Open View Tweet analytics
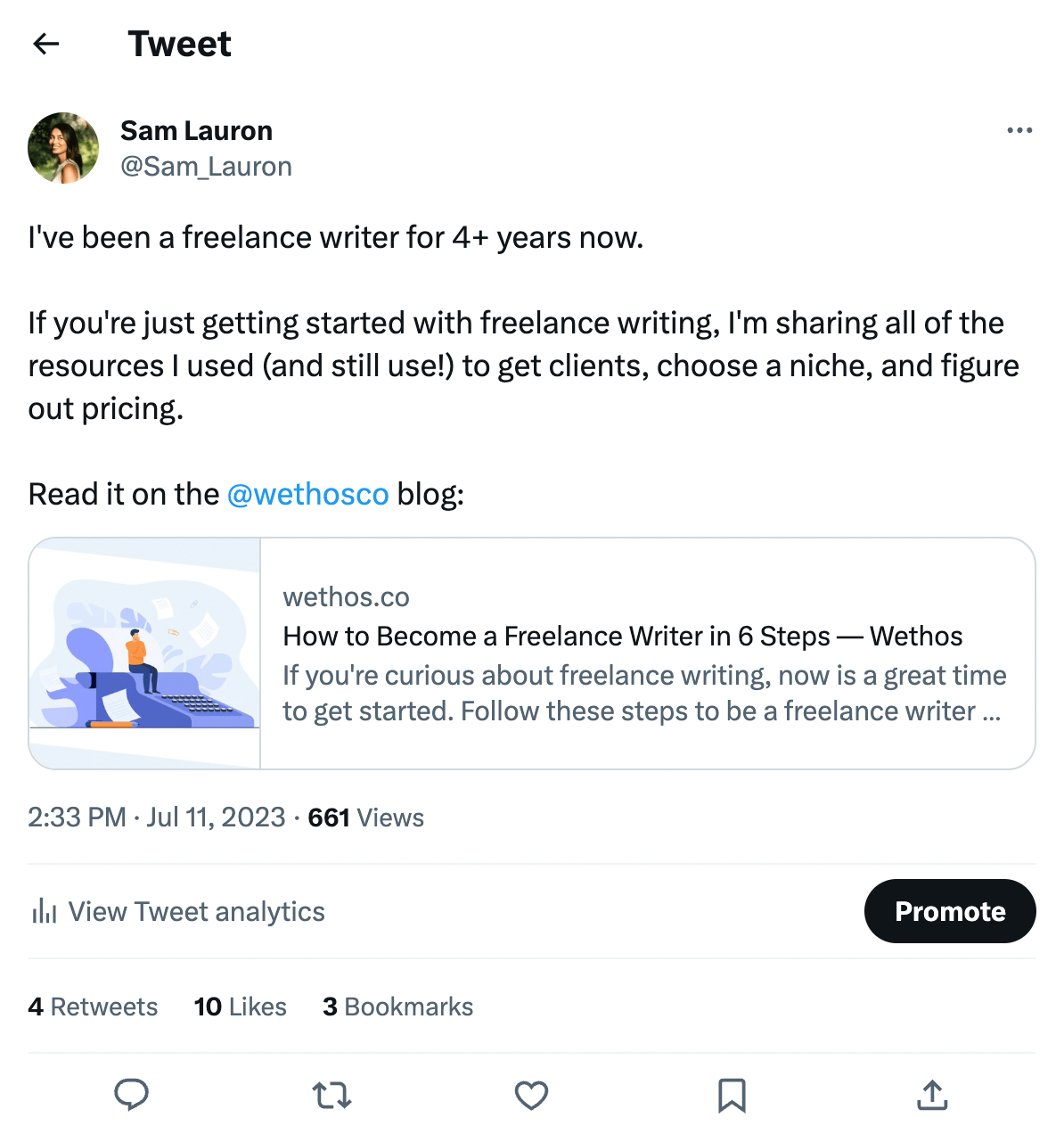 (x=197, y=911)
